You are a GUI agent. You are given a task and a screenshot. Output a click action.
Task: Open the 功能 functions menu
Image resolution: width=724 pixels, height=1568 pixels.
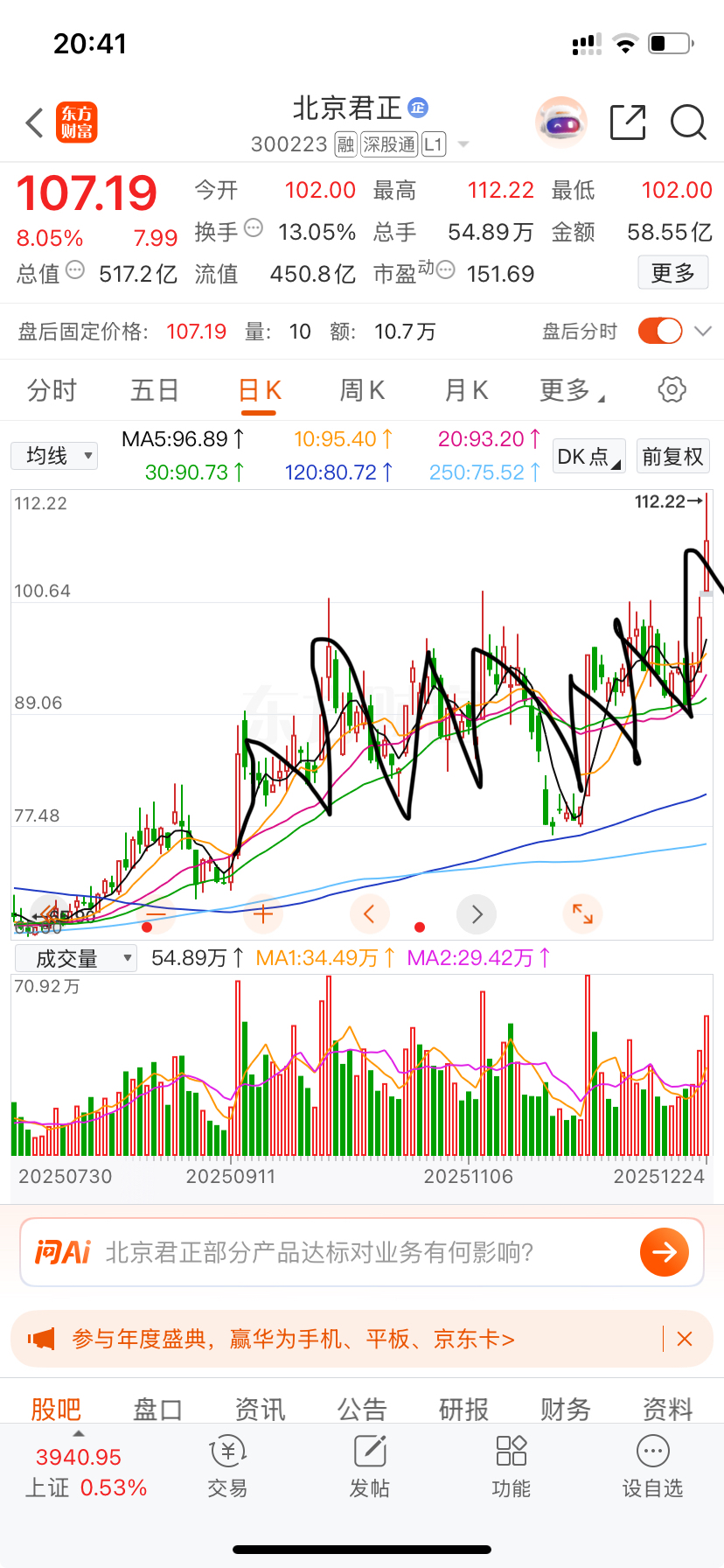click(x=511, y=1467)
